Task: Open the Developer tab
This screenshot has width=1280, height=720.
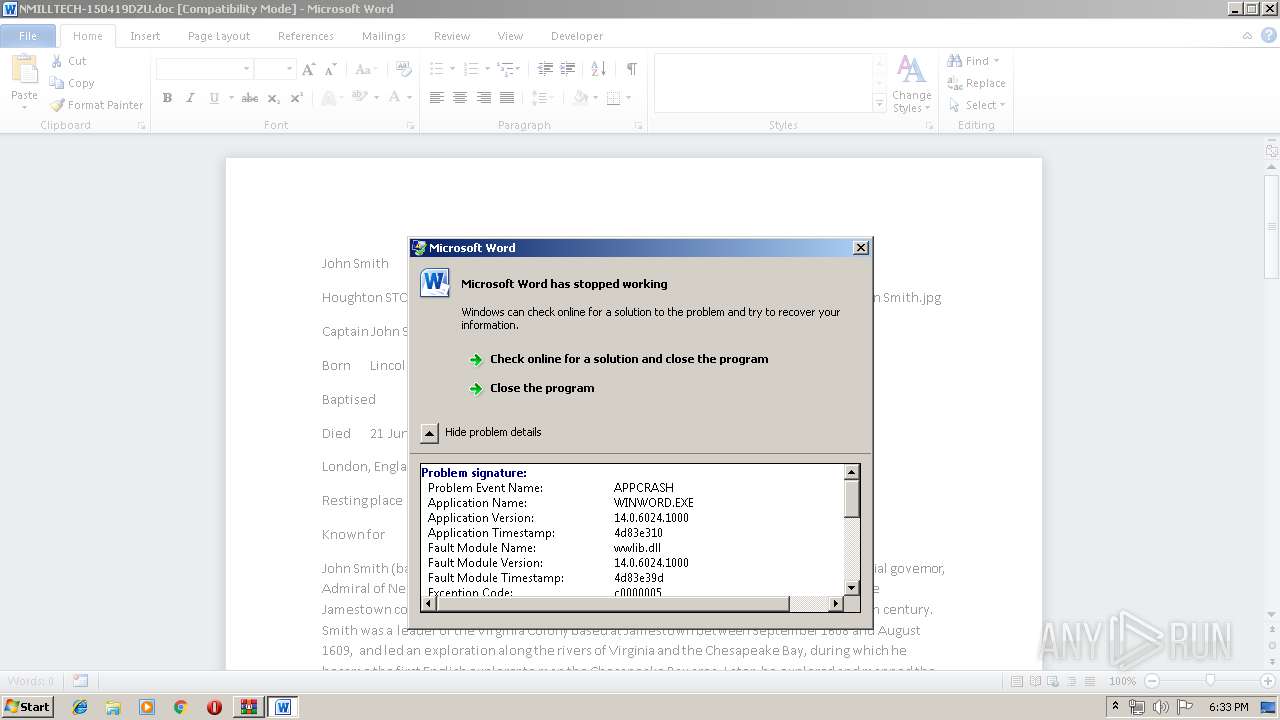Action: click(x=577, y=36)
